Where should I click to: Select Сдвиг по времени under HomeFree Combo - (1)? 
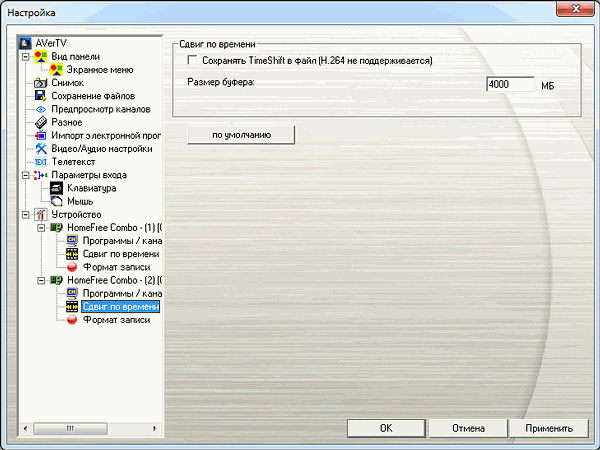[121, 254]
